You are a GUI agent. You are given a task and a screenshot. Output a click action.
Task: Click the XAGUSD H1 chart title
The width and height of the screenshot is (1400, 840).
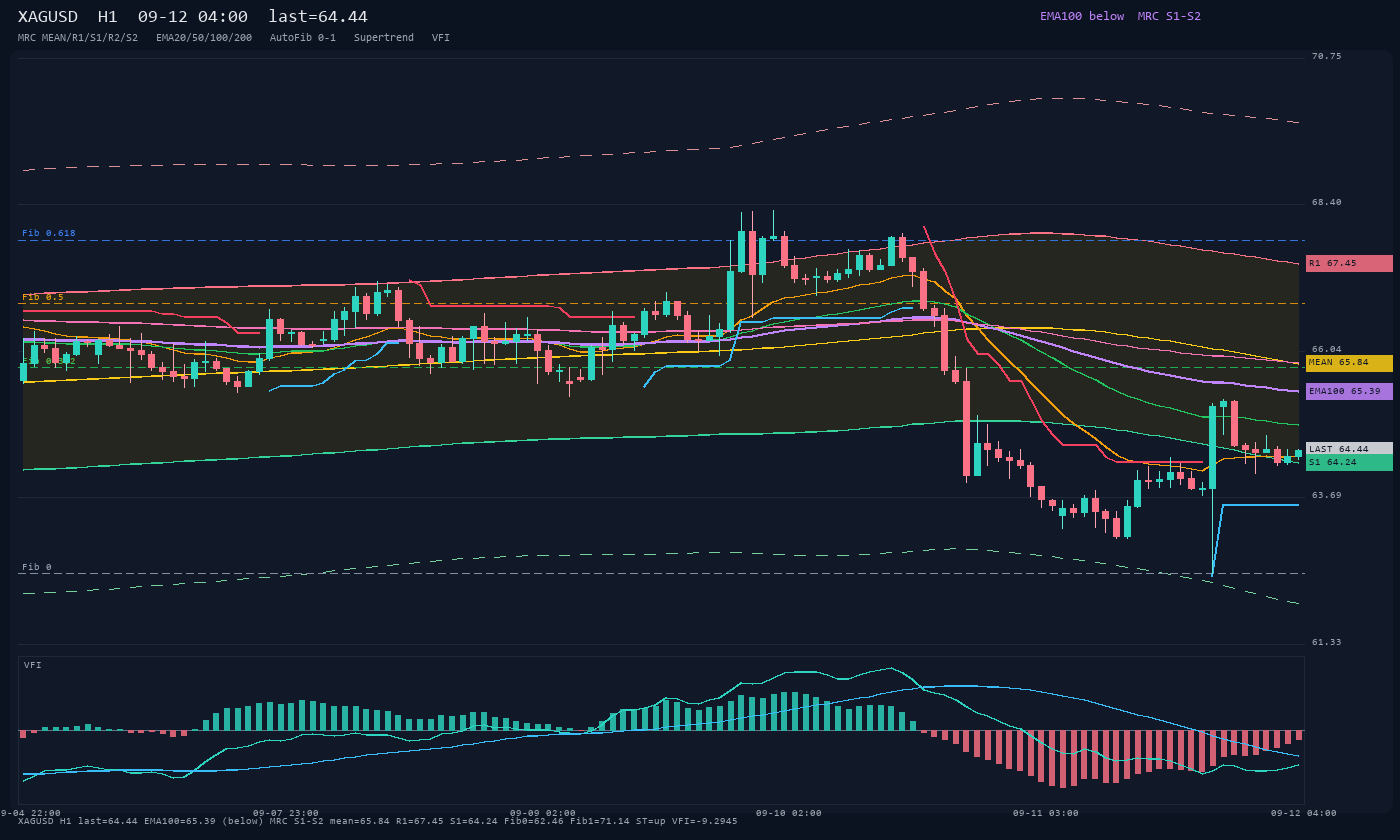tap(193, 17)
